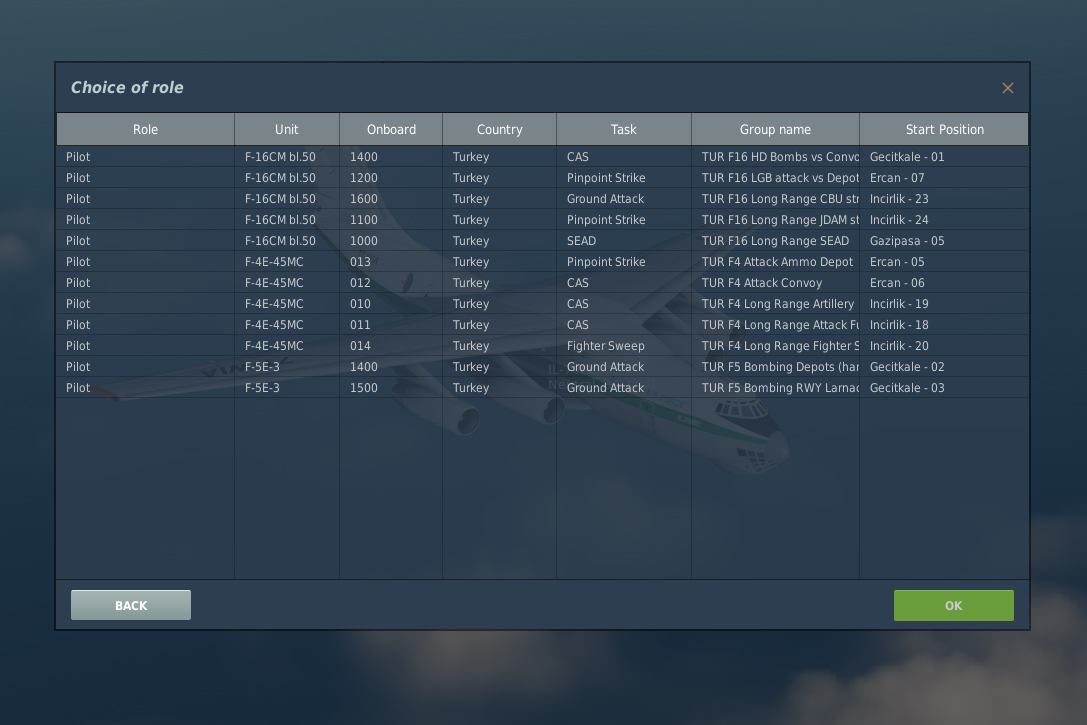Sort table by Country header
The width and height of the screenshot is (1087, 725).
(499, 129)
